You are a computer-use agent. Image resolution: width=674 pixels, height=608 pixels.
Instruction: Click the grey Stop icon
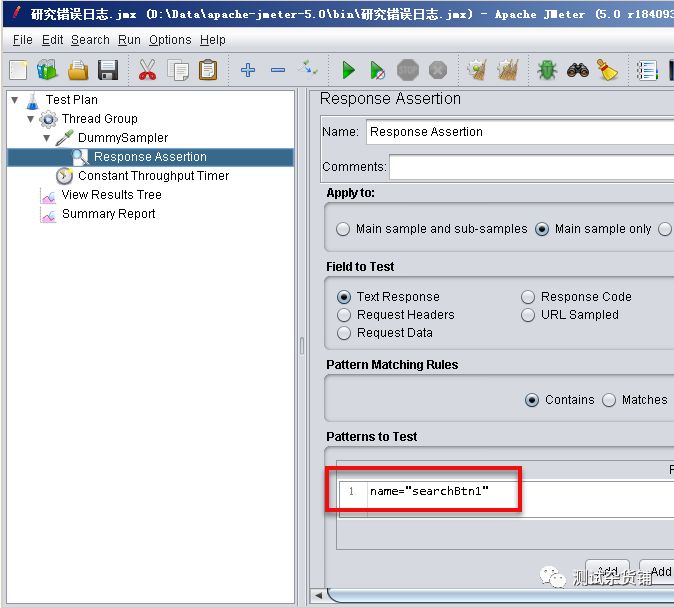tap(407, 70)
